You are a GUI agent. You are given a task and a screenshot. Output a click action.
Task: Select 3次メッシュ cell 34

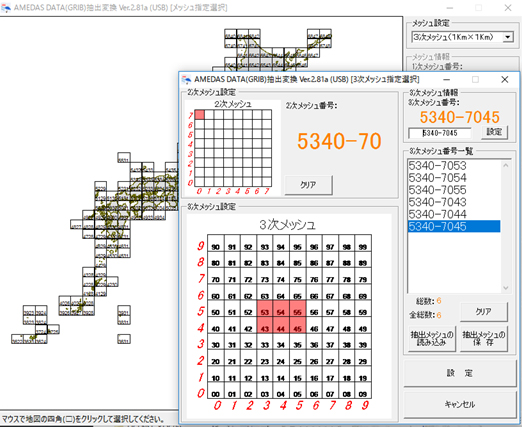(281, 341)
